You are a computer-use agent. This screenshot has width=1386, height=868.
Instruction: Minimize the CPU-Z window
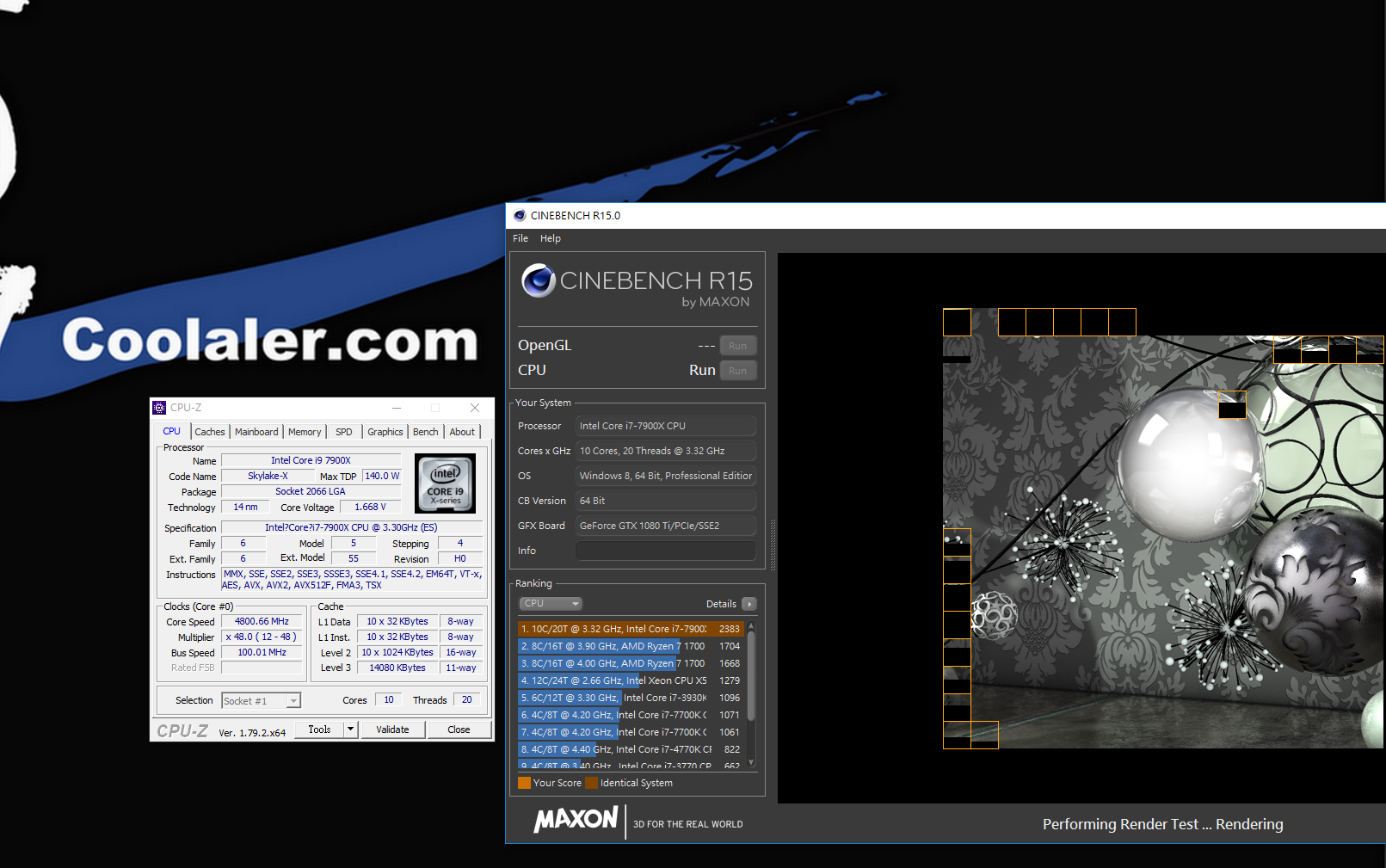[x=397, y=408]
